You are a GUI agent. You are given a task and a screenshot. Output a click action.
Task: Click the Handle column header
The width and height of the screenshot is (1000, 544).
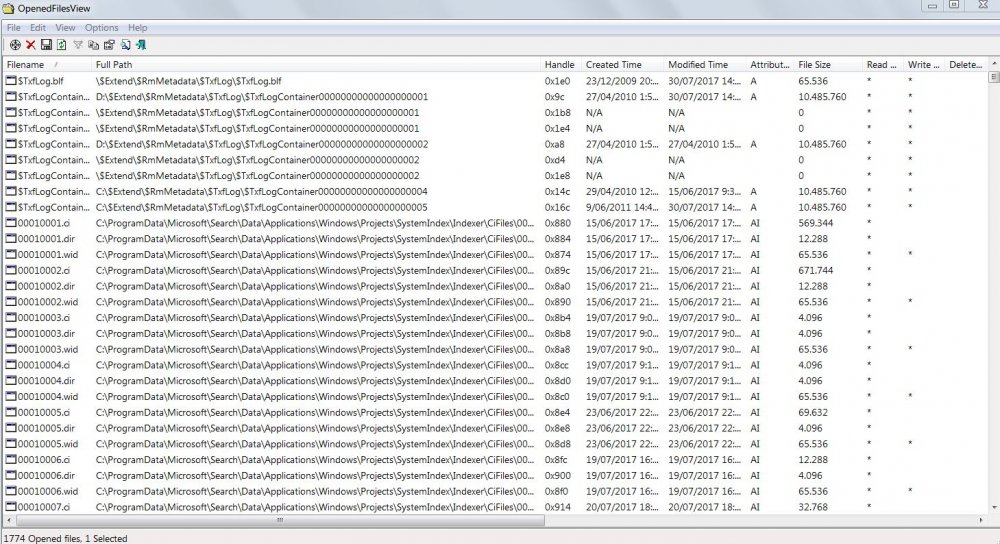point(561,64)
